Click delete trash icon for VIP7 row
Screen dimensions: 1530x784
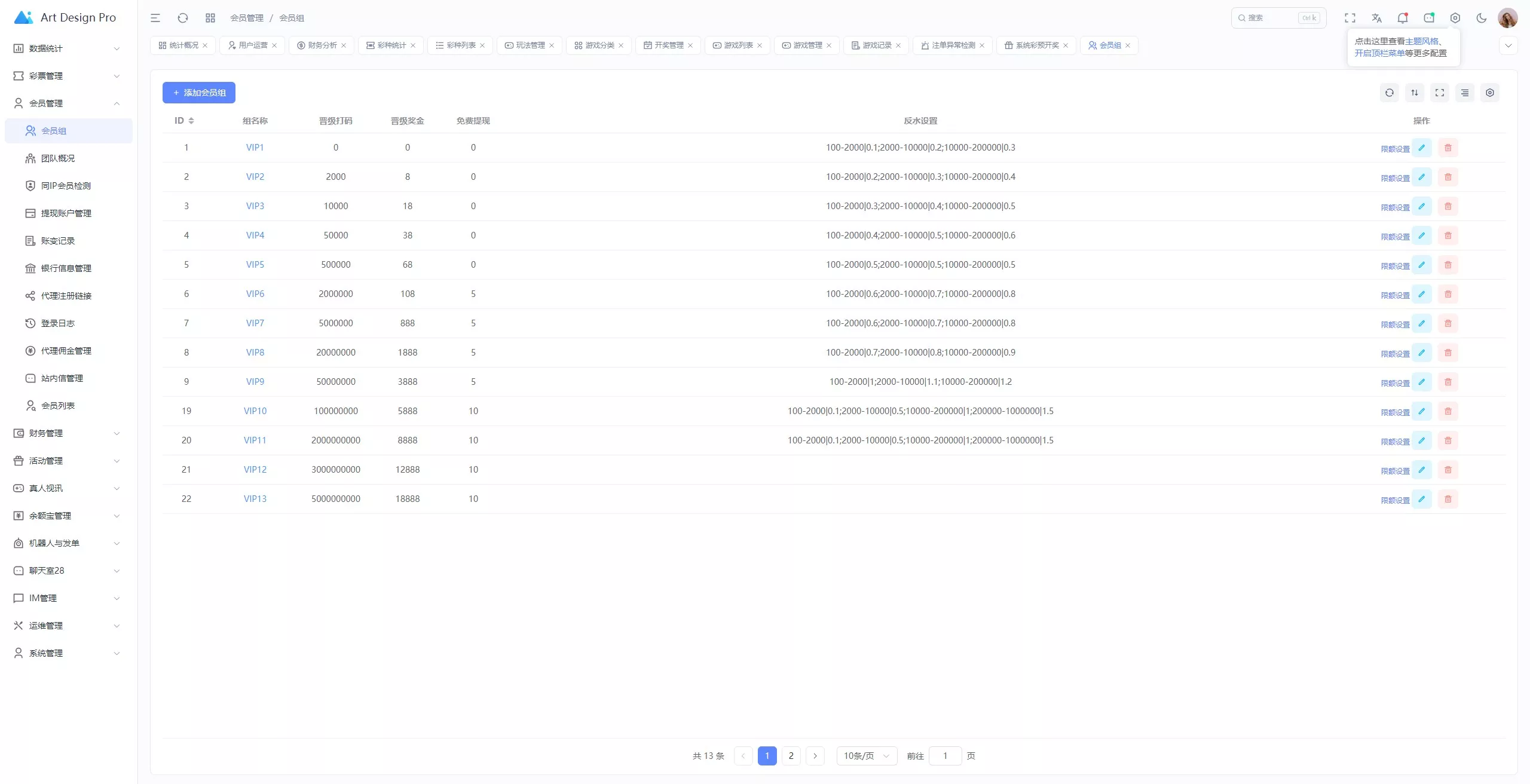coord(1448,323)
